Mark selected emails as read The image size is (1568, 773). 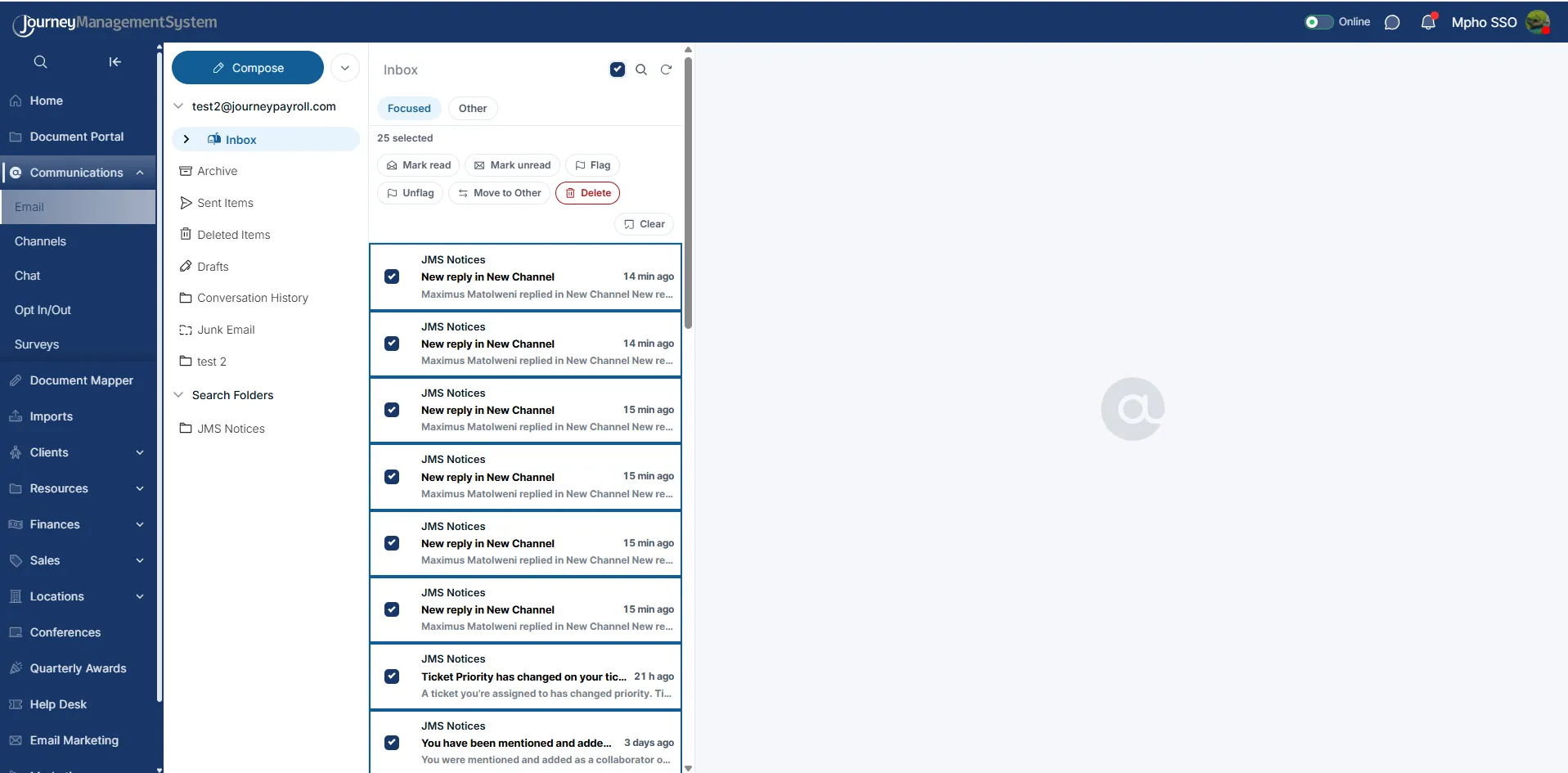(418, 165)
